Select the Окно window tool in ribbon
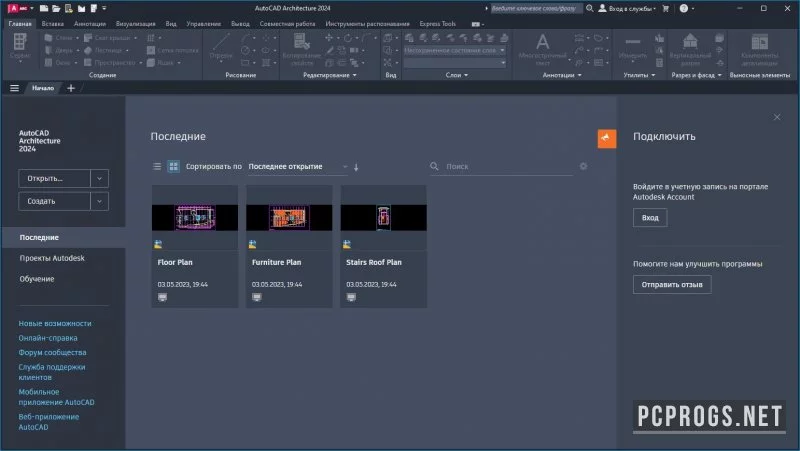This screenshot has height=451, width=800. (61, 62)
